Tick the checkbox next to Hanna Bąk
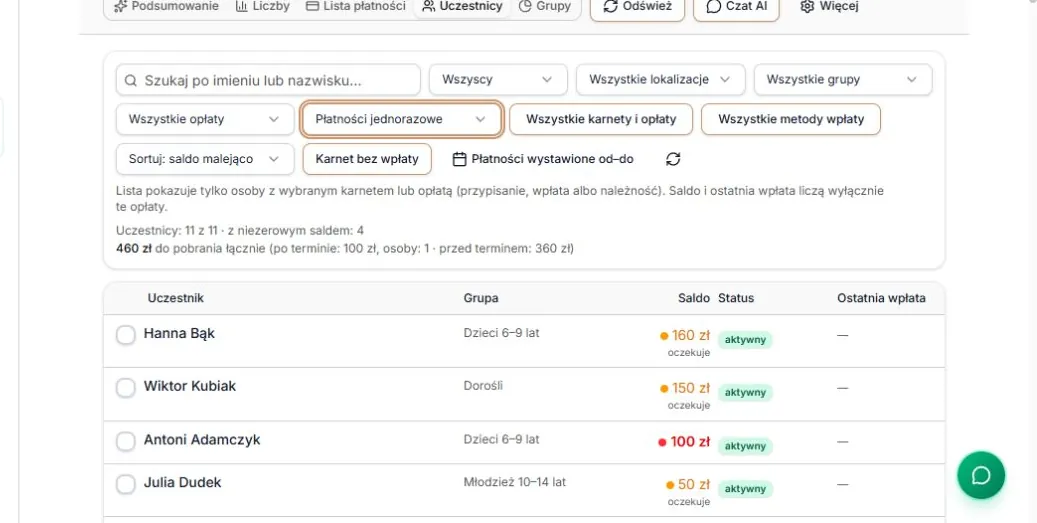 point(126,335)
